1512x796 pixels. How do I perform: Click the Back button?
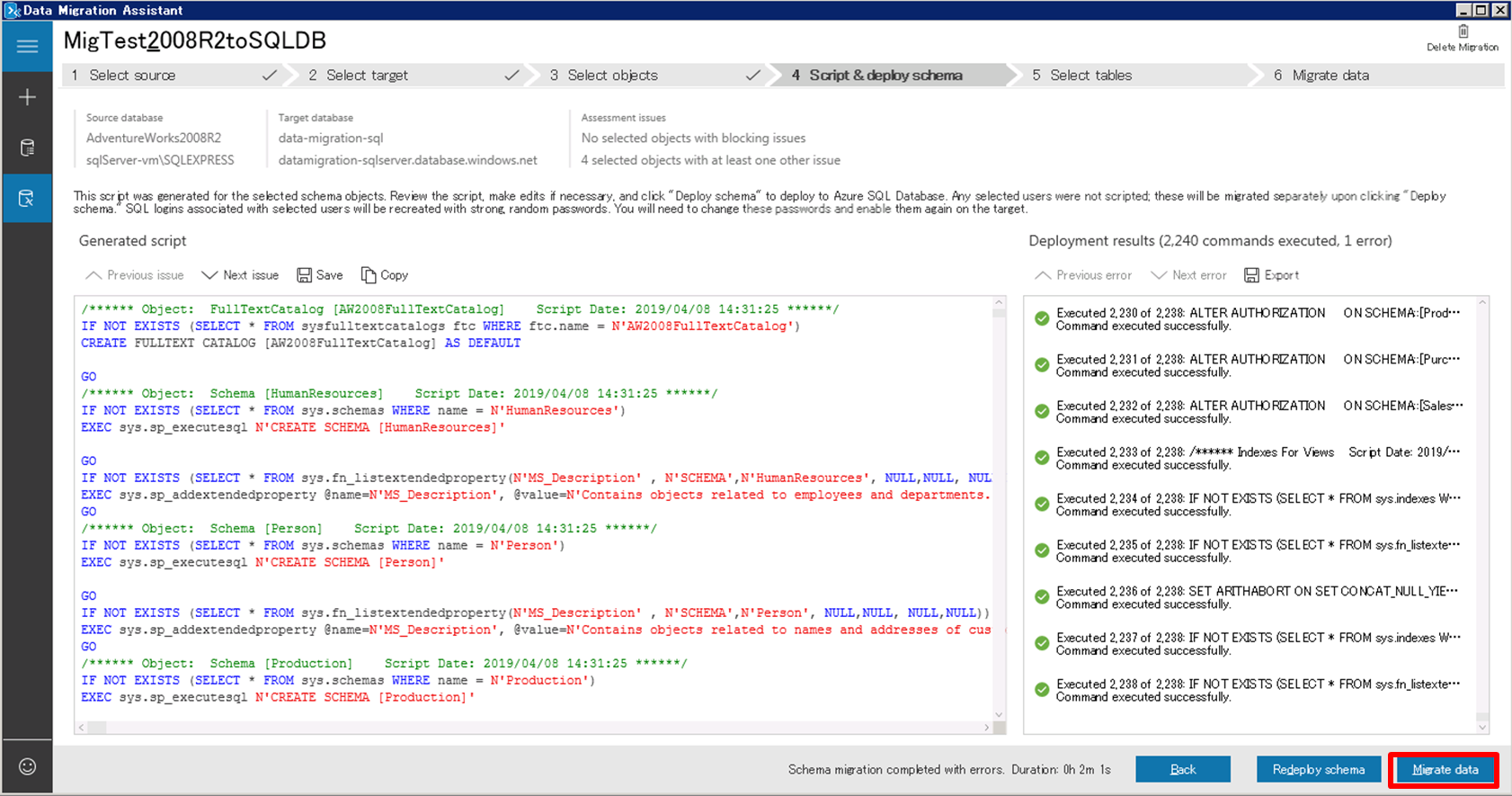(x=1183, y=769)
